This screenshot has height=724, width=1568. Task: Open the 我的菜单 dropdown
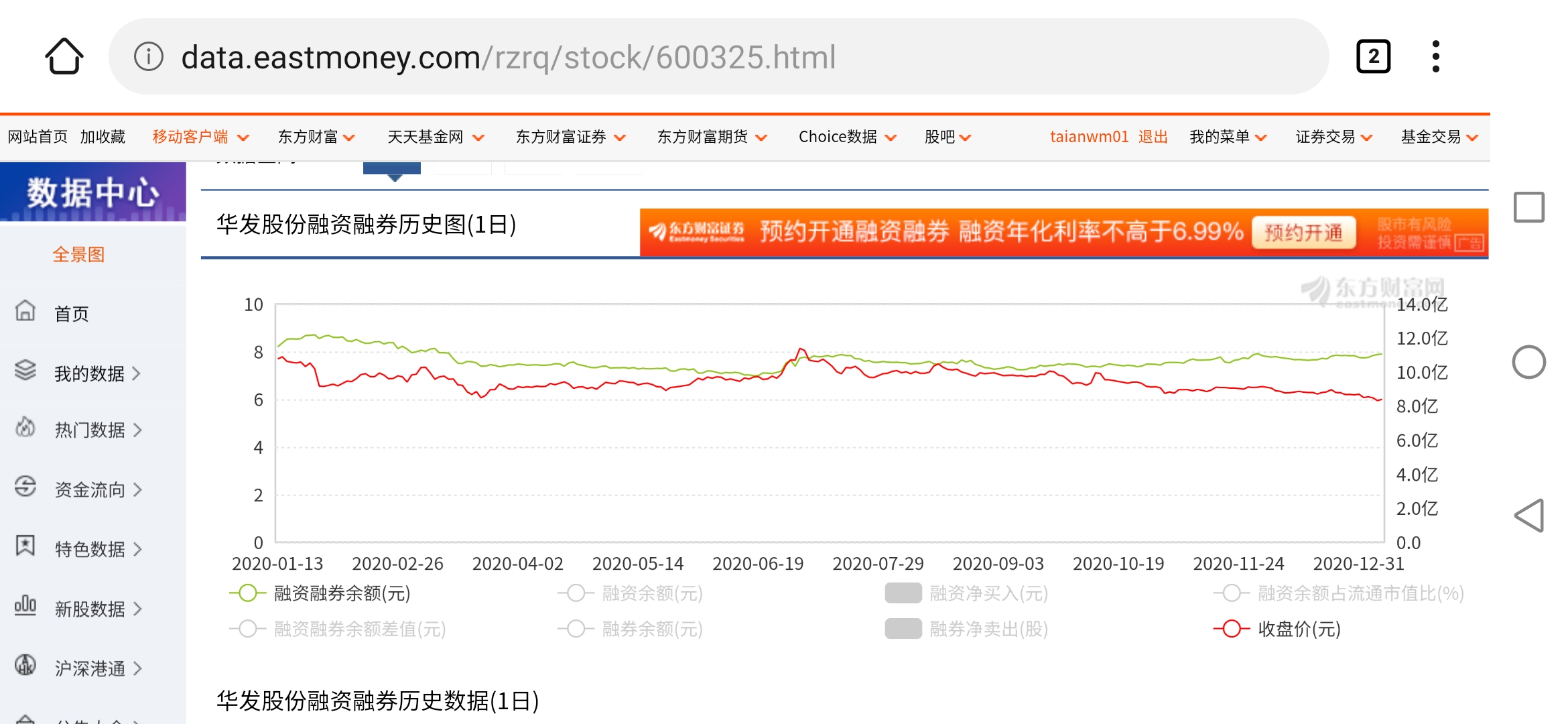(1228, 137)
